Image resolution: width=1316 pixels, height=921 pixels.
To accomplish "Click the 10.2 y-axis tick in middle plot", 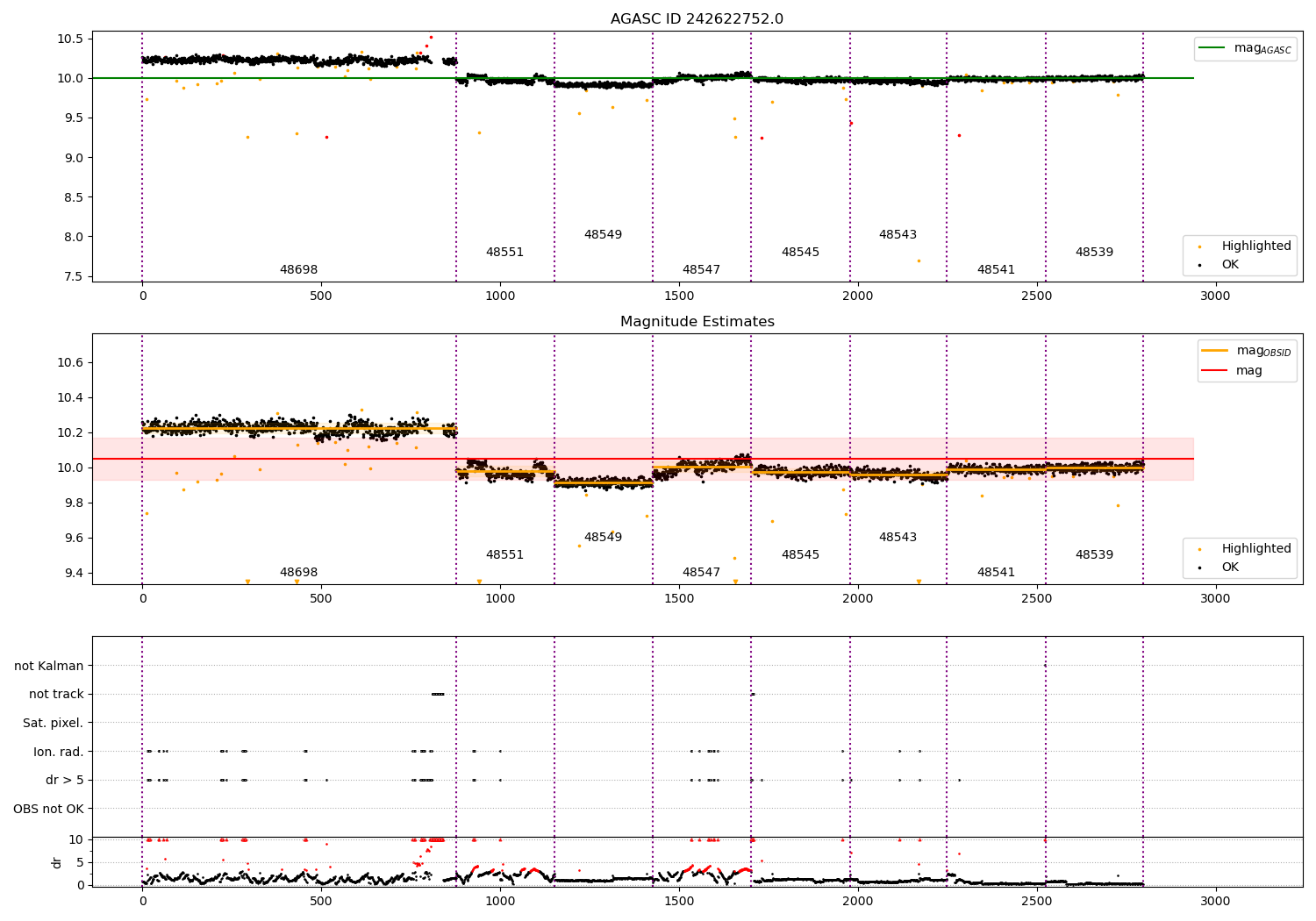I will 70,432.
